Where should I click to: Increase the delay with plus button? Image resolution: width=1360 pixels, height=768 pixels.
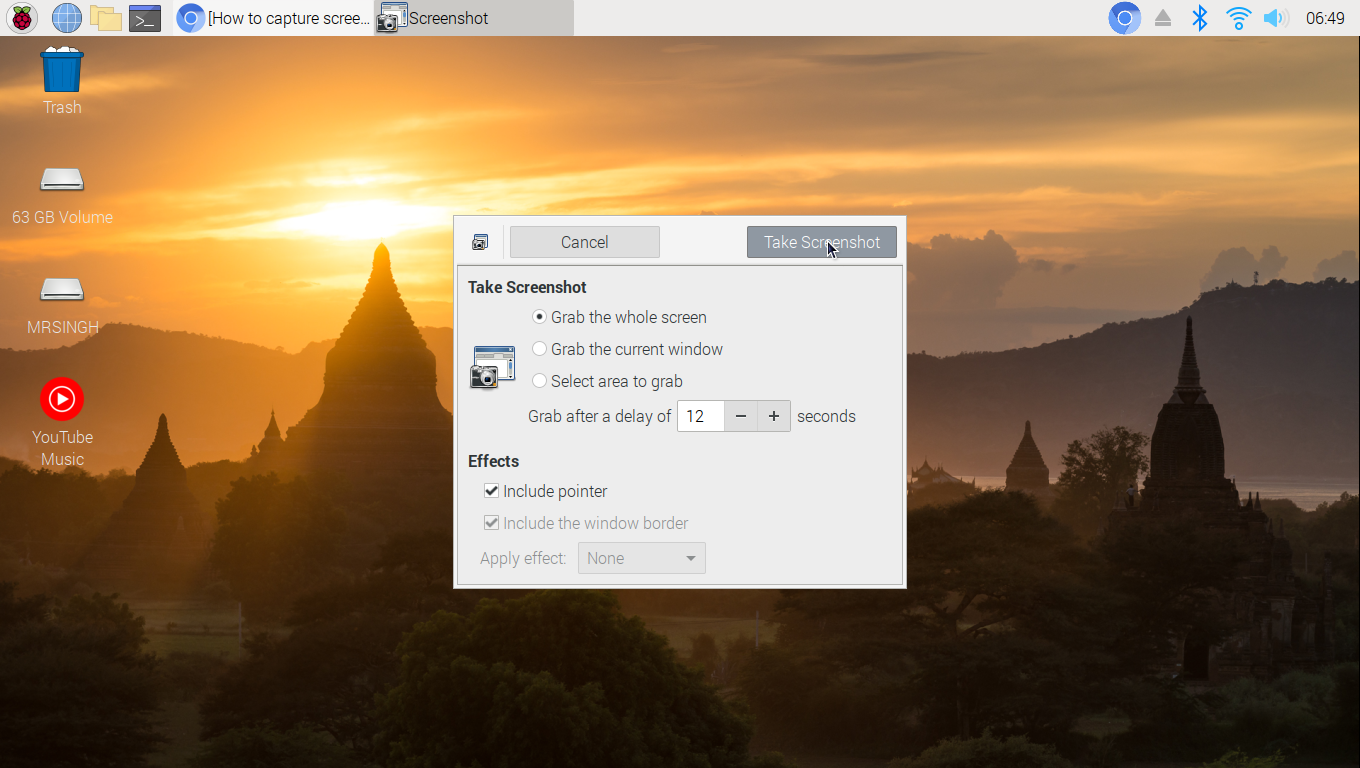click(774, 416)
